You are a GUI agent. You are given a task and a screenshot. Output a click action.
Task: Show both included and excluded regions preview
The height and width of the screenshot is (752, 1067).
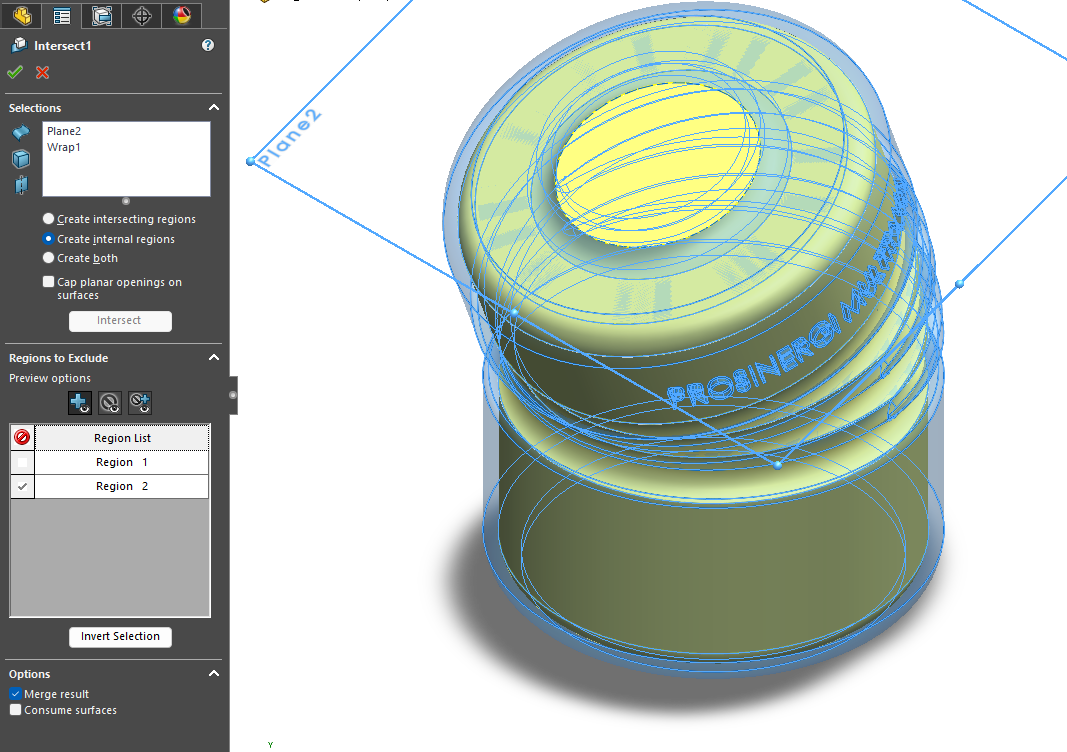click(140, 403)
